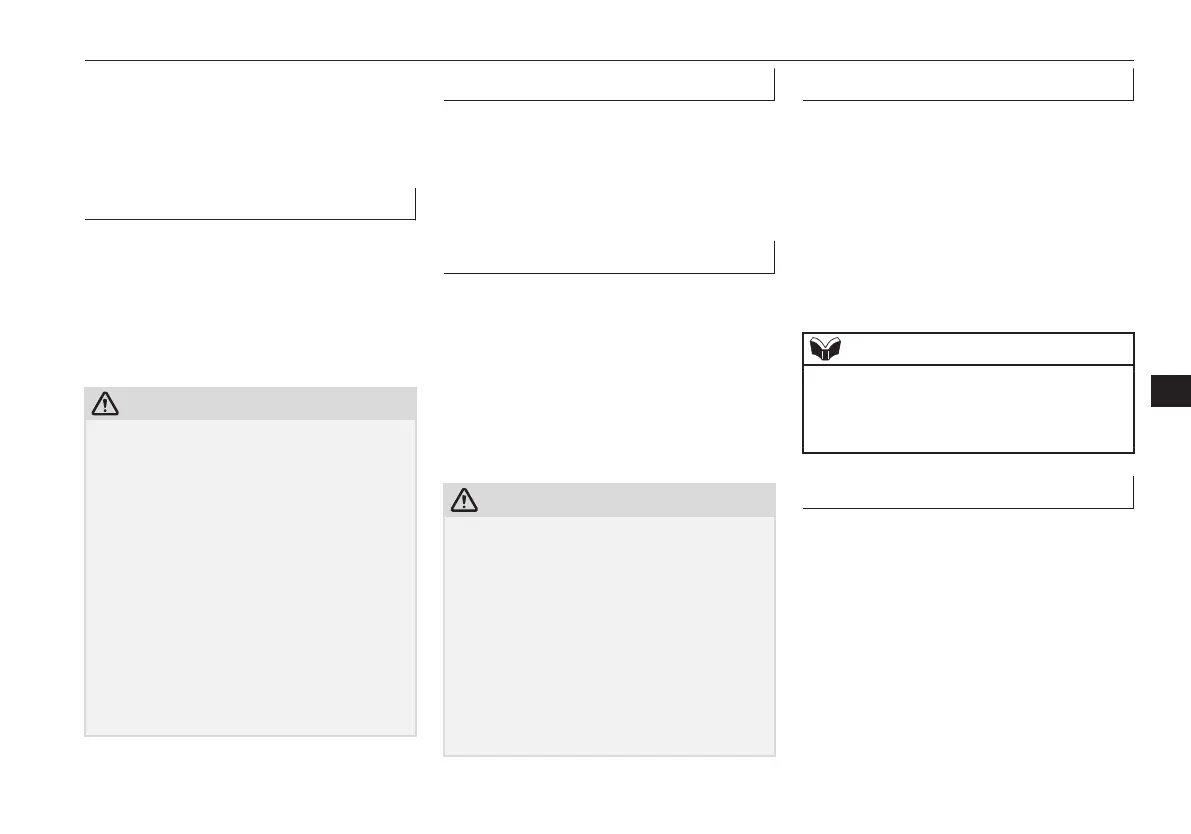
Task: Click the blank space between right top heading and note
Action: tap(968, 215)
